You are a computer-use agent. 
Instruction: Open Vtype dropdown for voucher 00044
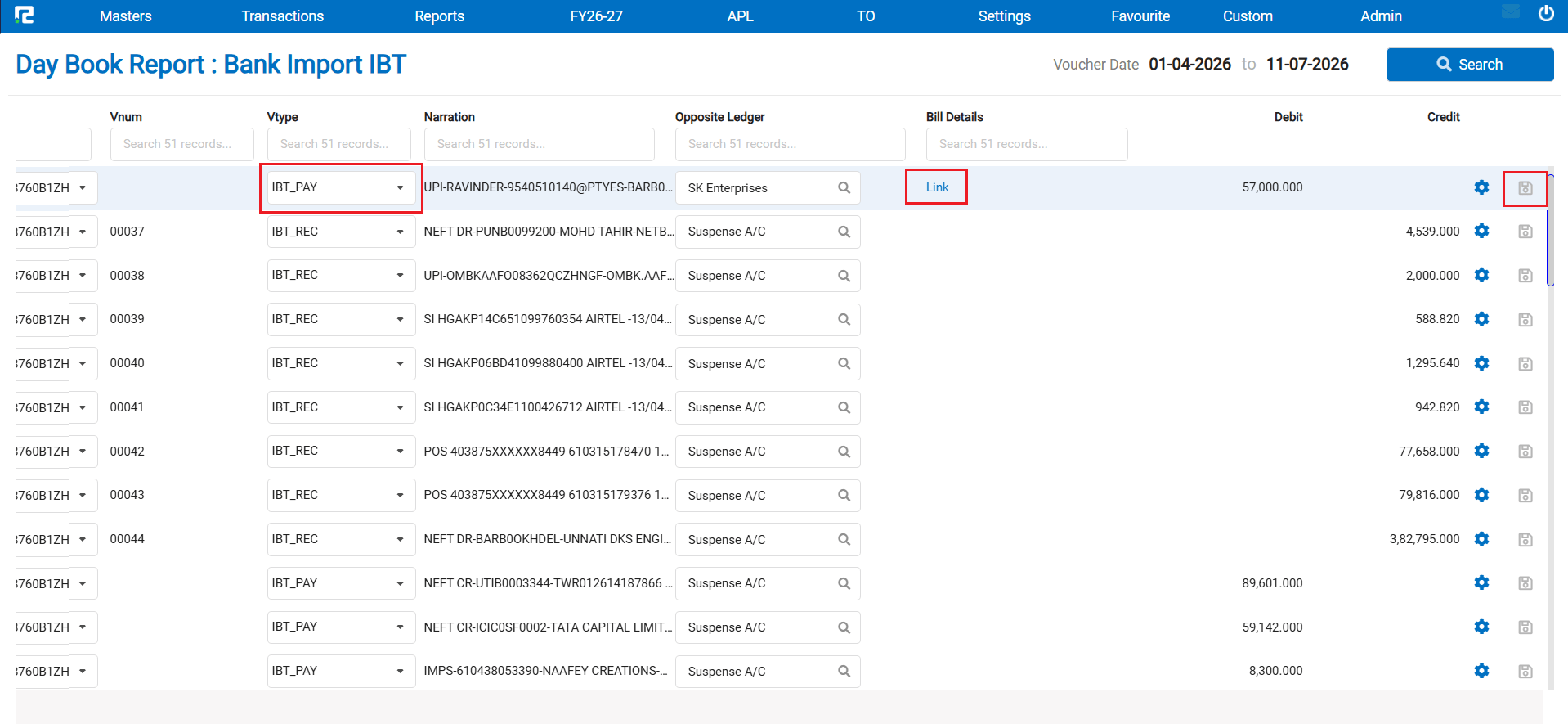click(341, 539)
